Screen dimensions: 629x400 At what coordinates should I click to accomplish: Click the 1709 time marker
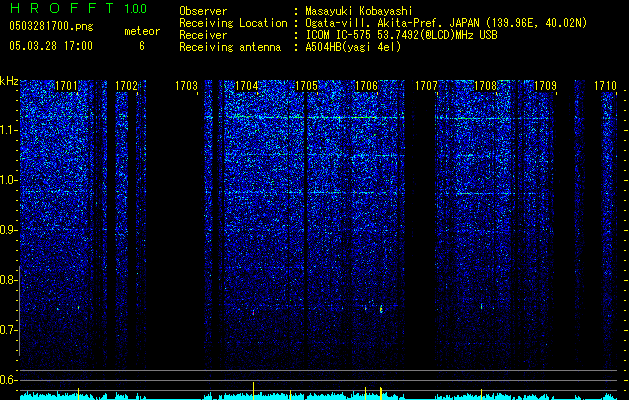pos(546,86)
